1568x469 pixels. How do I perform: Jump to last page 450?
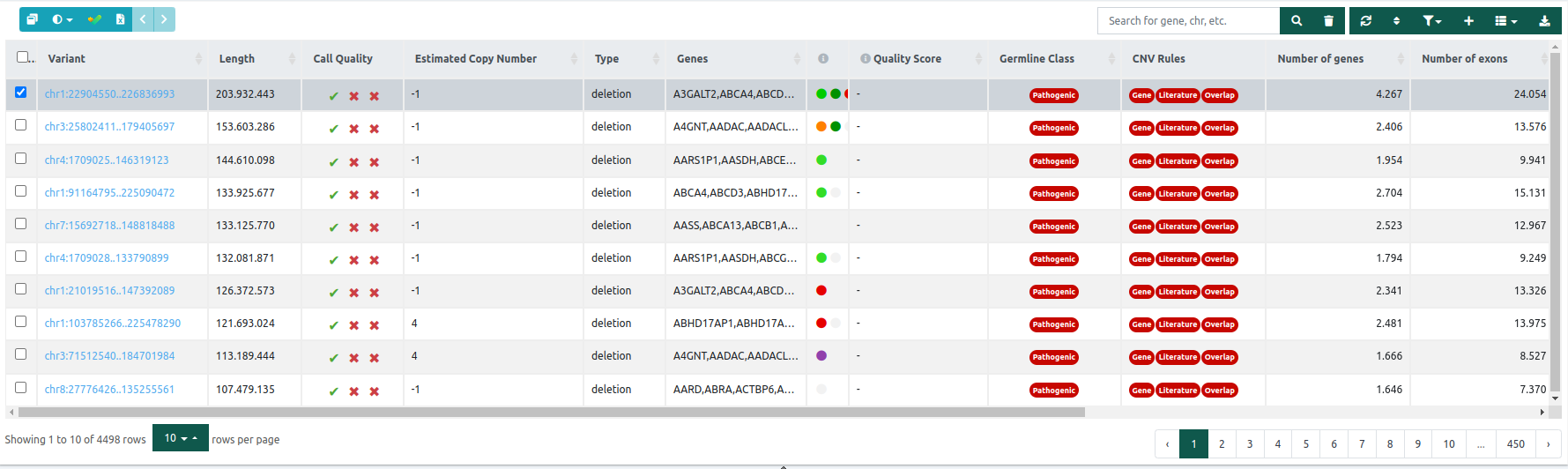[1515, 443]
